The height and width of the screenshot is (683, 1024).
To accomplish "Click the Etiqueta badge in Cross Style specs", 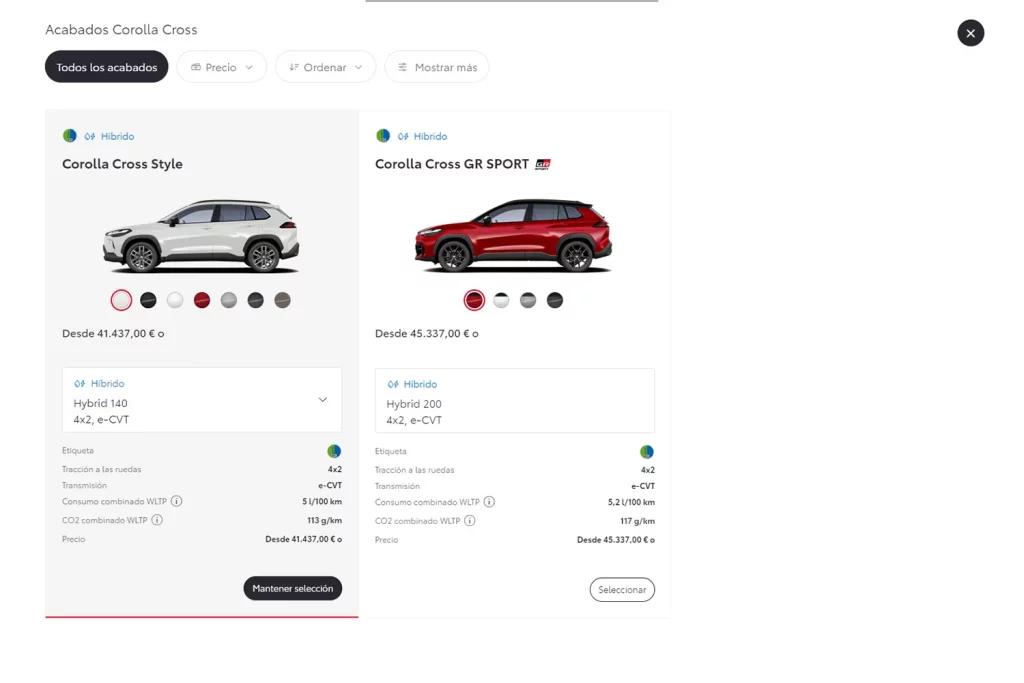I will 334,451.
